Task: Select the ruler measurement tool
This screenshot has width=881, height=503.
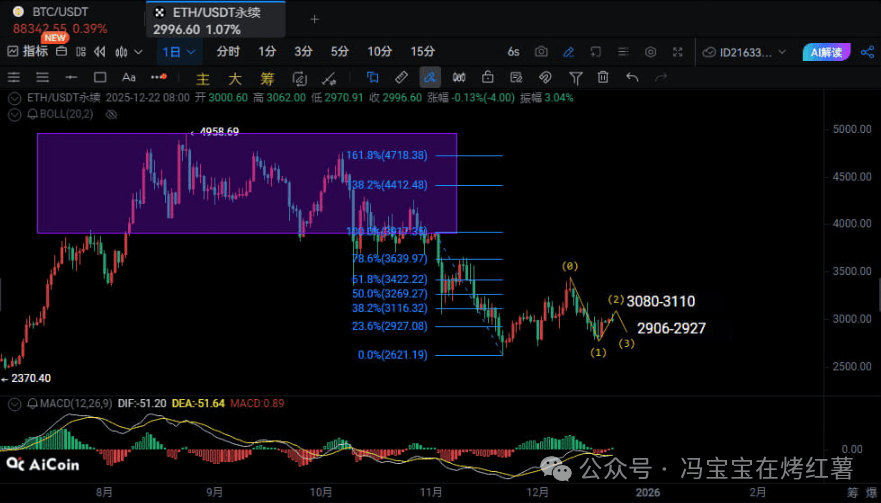Action: pyautogui.click(x=401, y=77)
